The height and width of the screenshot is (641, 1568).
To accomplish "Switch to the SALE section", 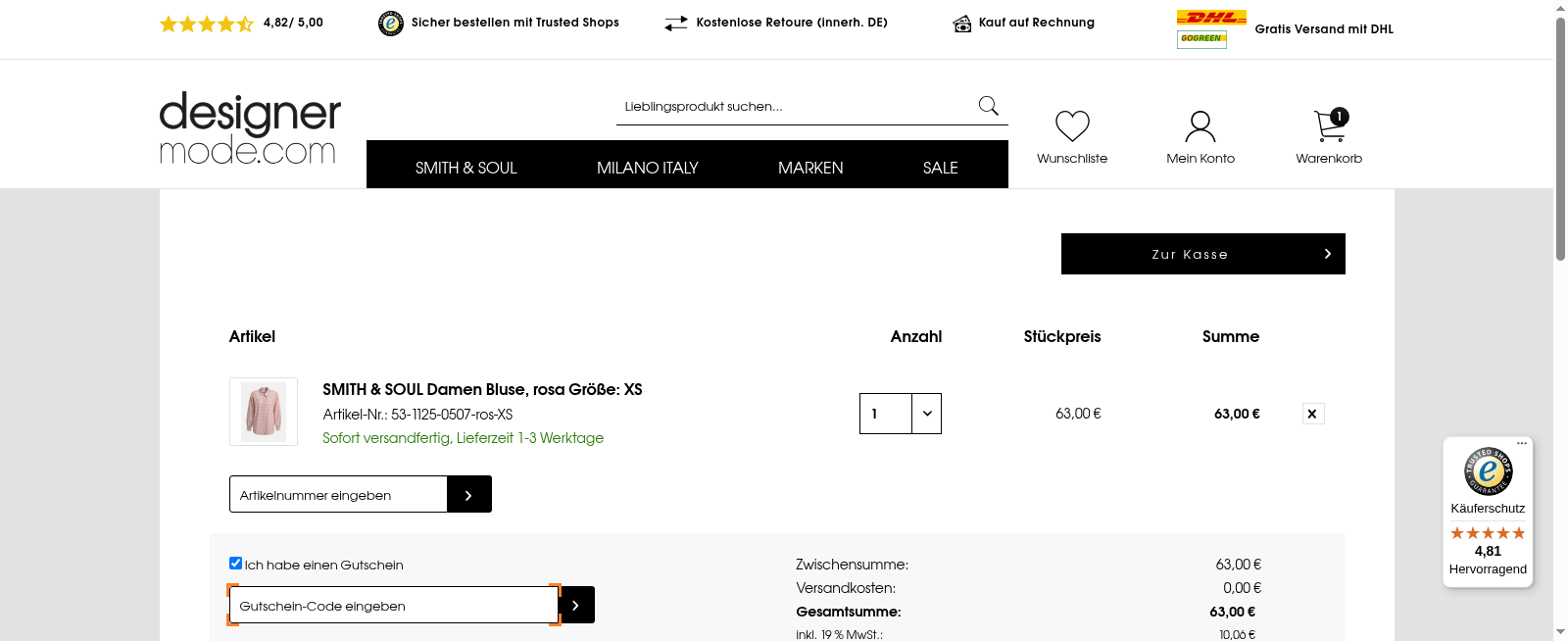I will (939, 167).
